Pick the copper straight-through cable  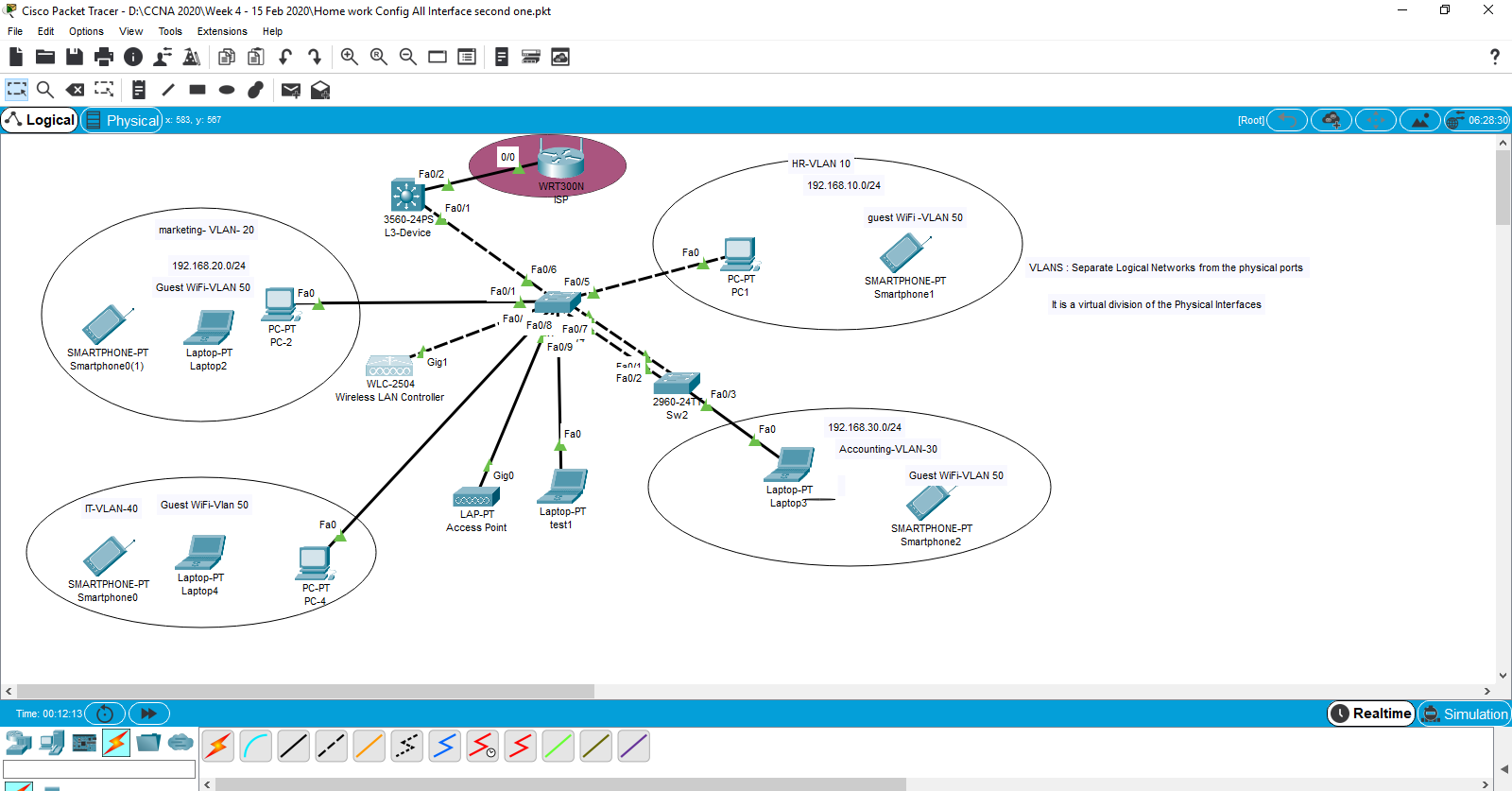coord(294,747)
